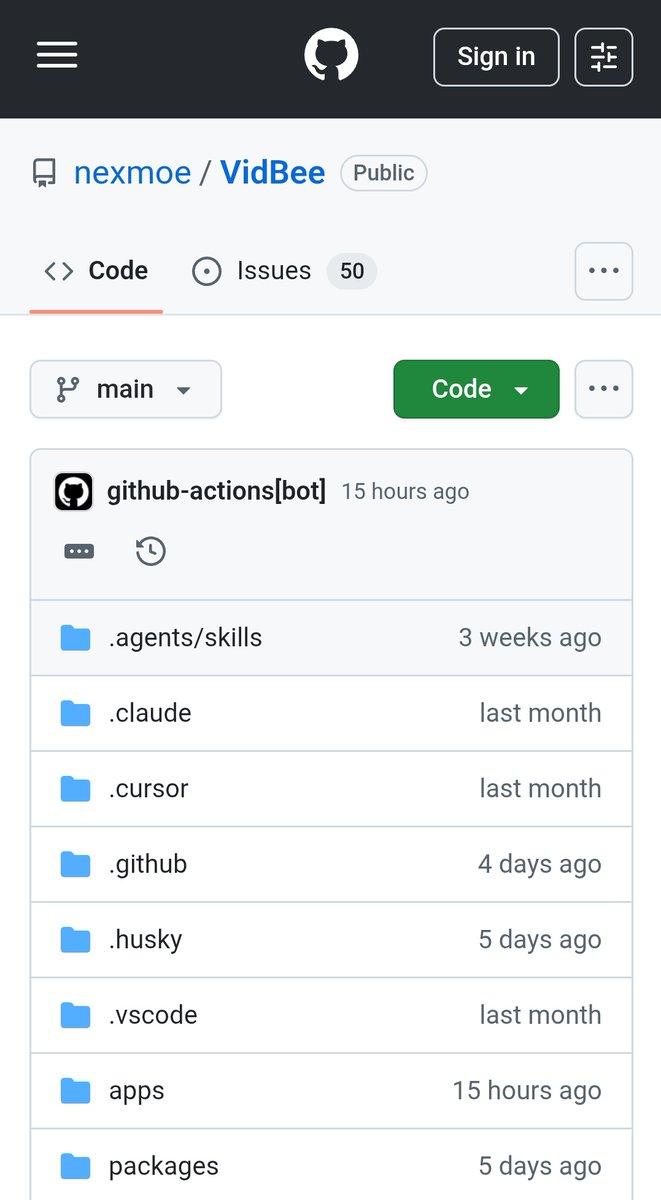Open commit history clock icon
661x1200 pixels.
coord(151,551)
